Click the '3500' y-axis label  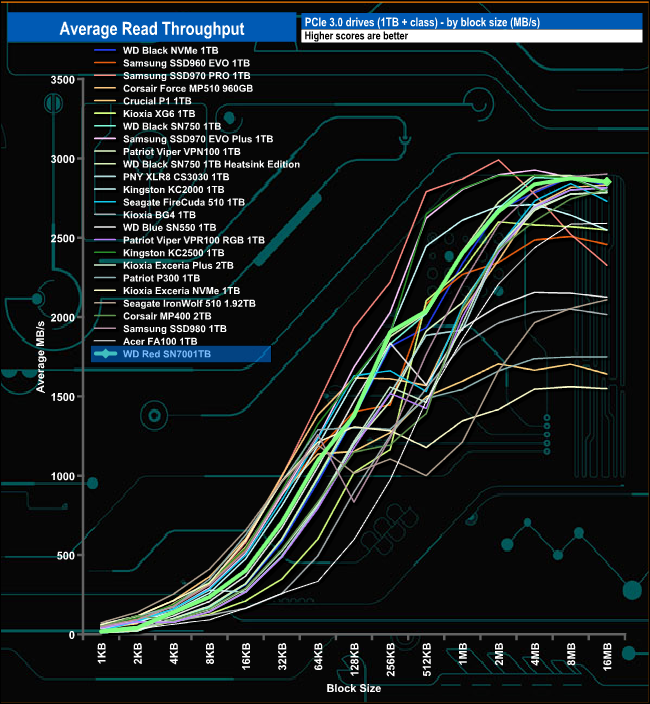(x=62, y=80)
